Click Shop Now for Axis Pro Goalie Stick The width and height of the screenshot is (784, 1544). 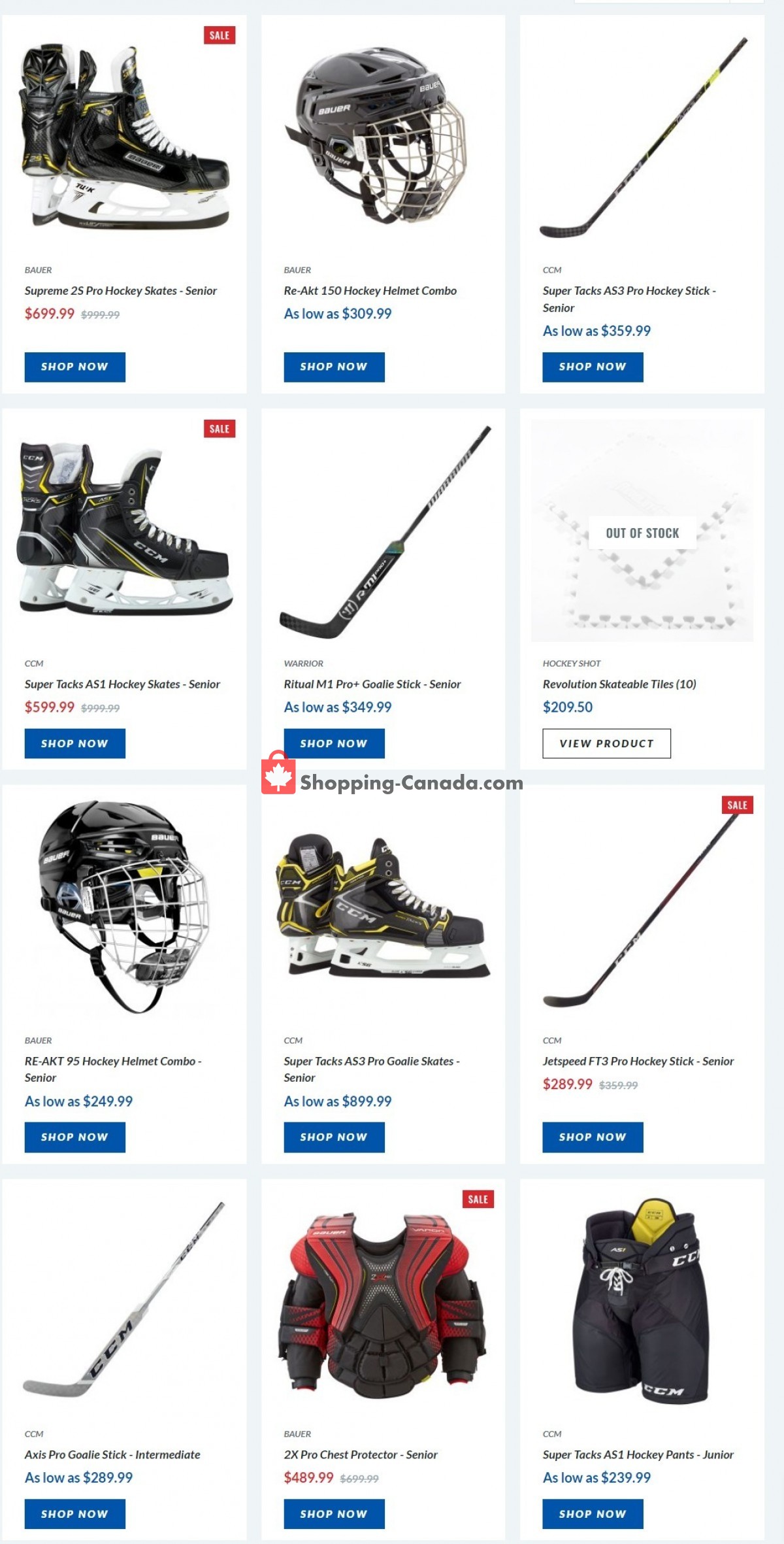[75, 1513]
